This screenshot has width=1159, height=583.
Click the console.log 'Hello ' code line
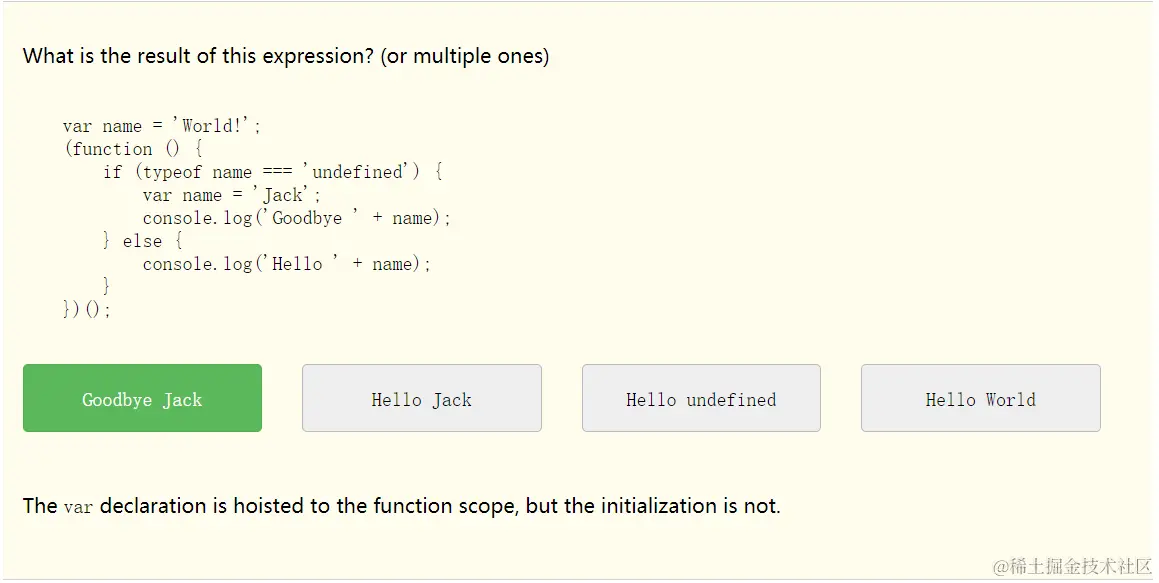(x=287, y=264)
